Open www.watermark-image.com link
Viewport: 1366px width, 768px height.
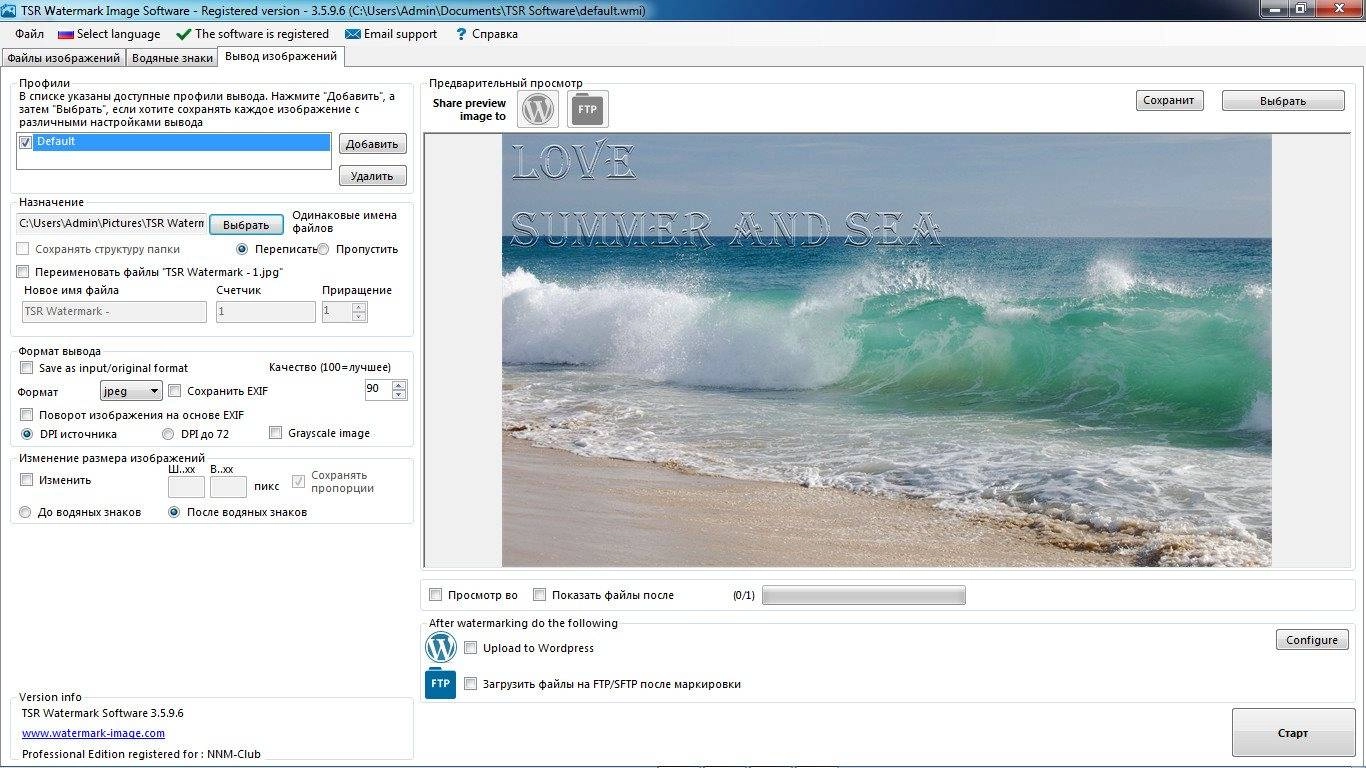click(x=93, y=733)
